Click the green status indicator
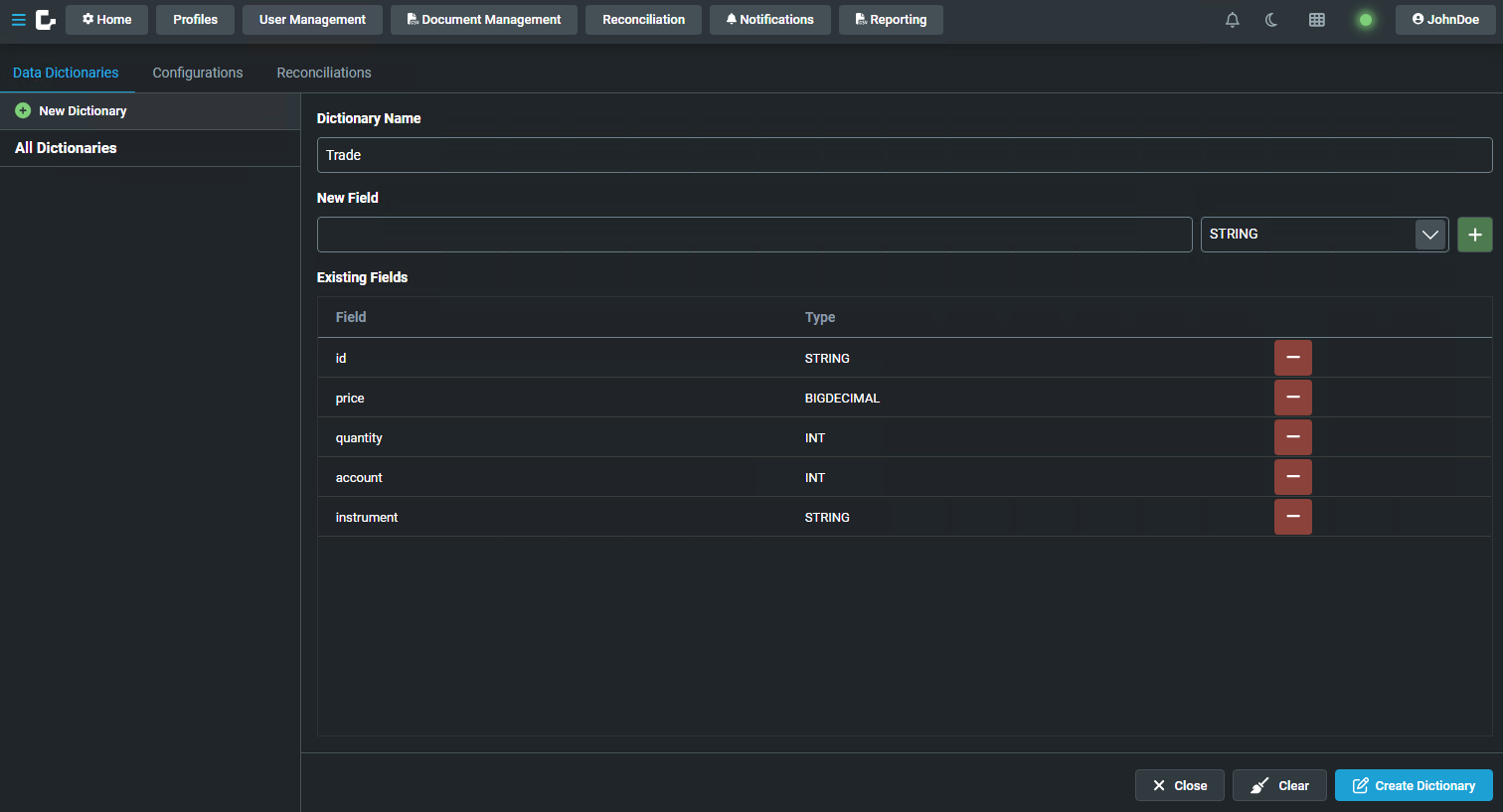The height and width of the screenshot is (812, 1503). pyautogui.click(x=1365, y=20)
